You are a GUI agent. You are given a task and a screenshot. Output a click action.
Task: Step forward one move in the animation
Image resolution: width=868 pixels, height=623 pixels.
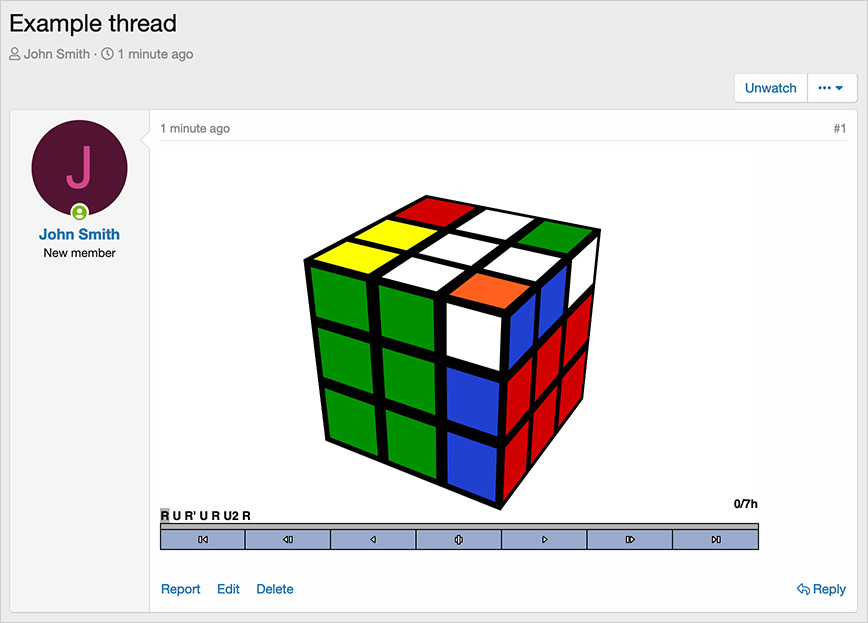coord(629,540)
